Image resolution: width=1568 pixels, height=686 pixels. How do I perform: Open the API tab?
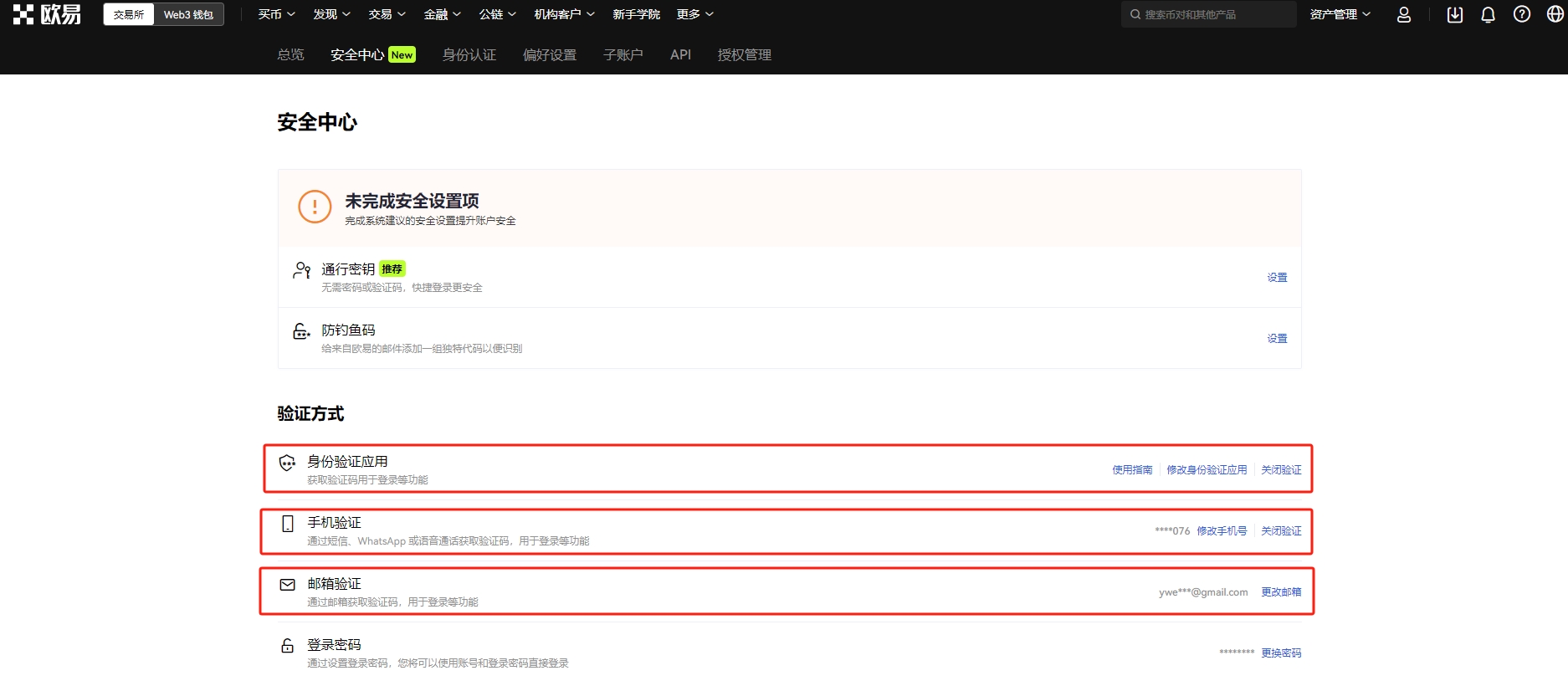[x=680, y=54]
